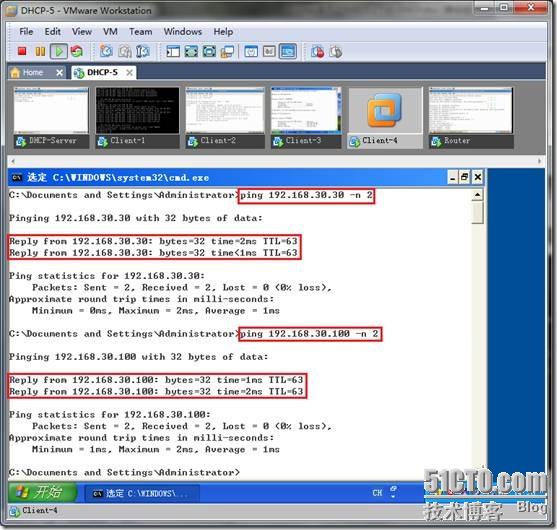Image resolution: width=557 pixels, height=530 pixels.
Task: Click the Unity mode toolbar icon
Action: [227, 52]
